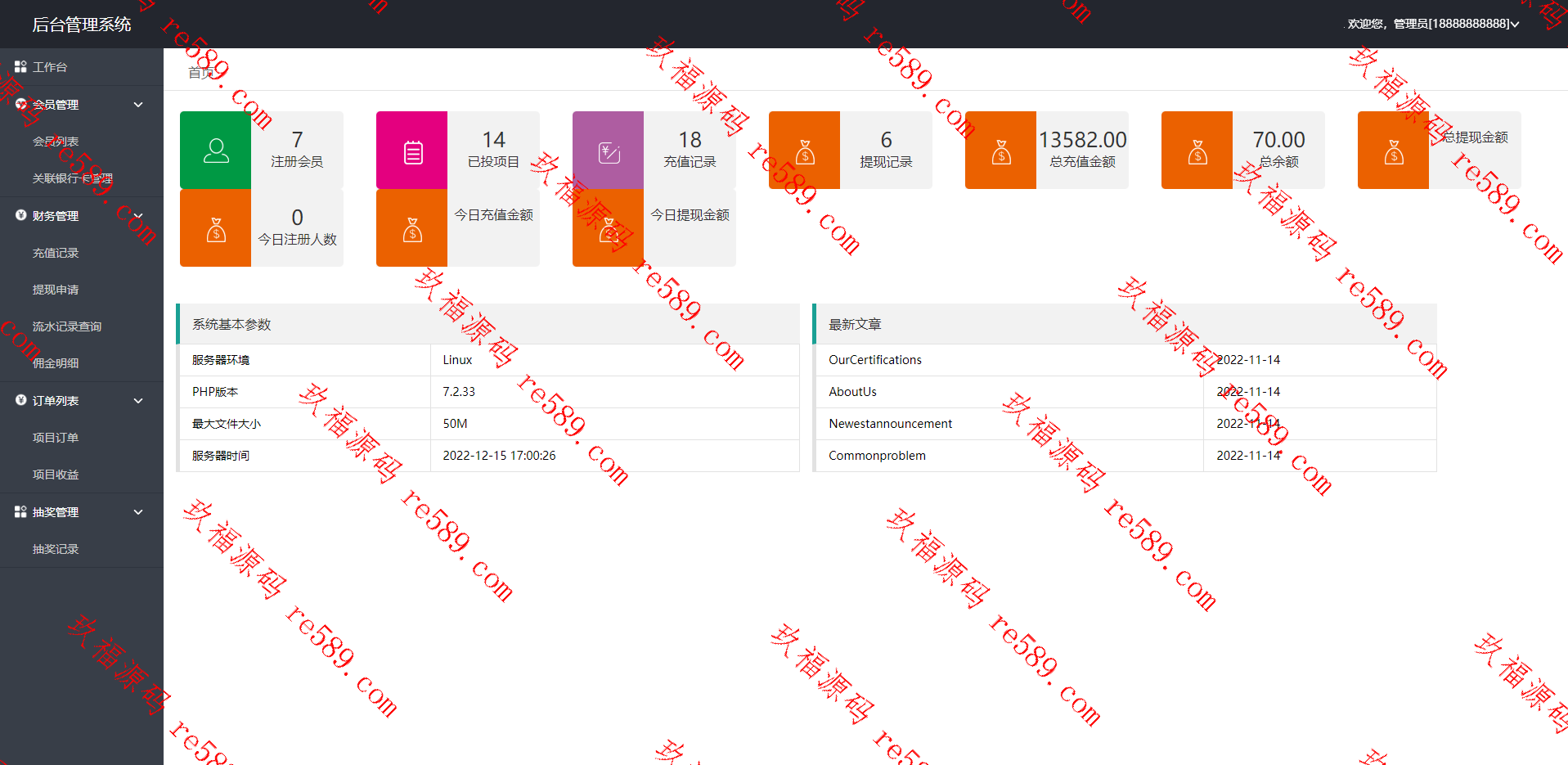Click the 最大文件大小 row label
This screenshot has height=765, width=1568.
(227, 424)
